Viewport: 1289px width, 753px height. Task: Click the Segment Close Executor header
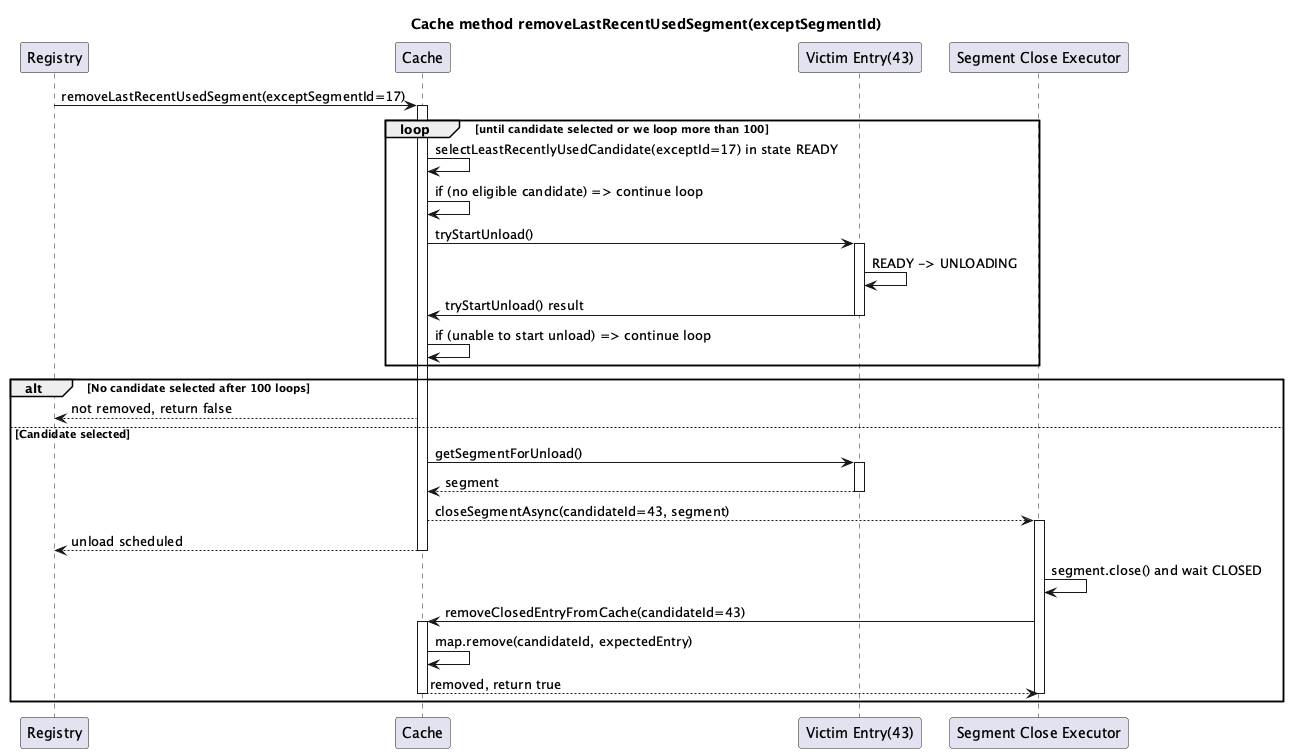pos(1037,57)
